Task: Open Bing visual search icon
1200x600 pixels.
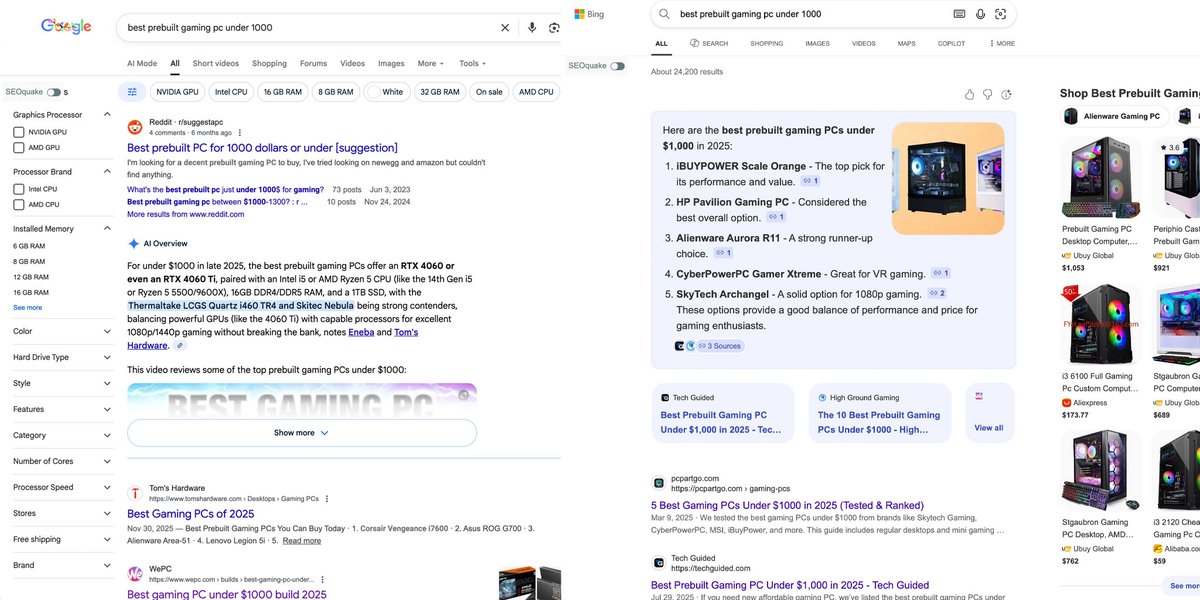Action: click(1001, 14)
